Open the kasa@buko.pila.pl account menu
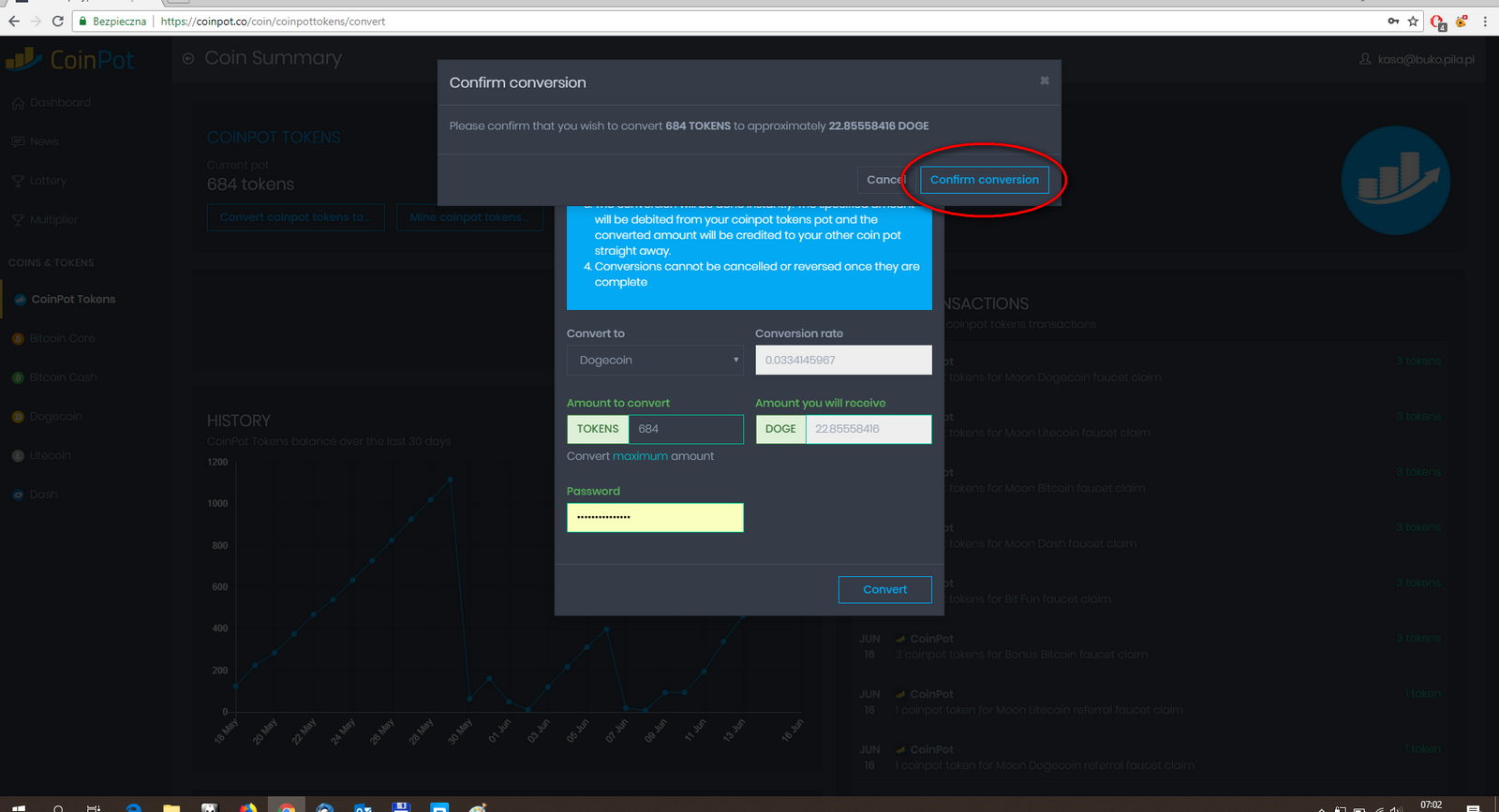This screenshot has width=1499, height=812. click(x=1417, y=59)
